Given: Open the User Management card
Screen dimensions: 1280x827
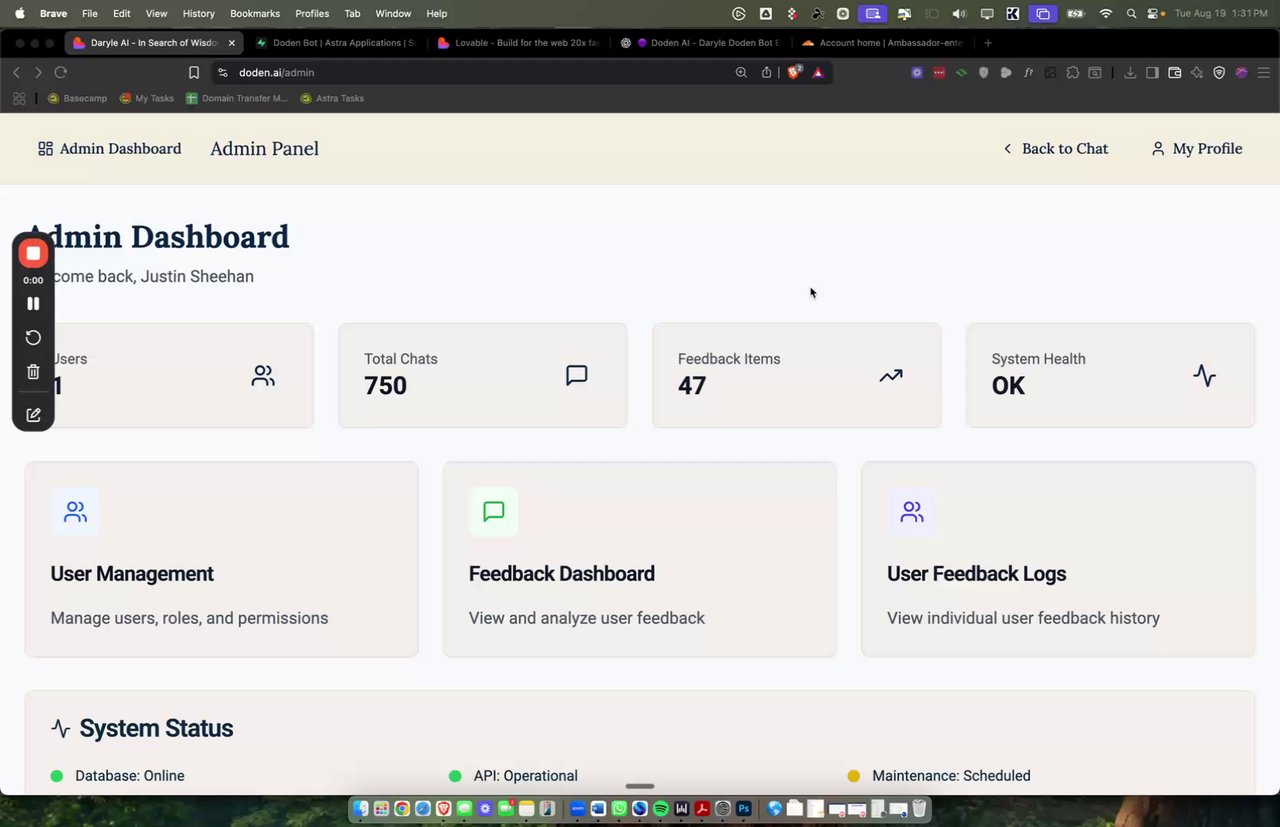Looking at the screenshot, I should coord(221,559).
